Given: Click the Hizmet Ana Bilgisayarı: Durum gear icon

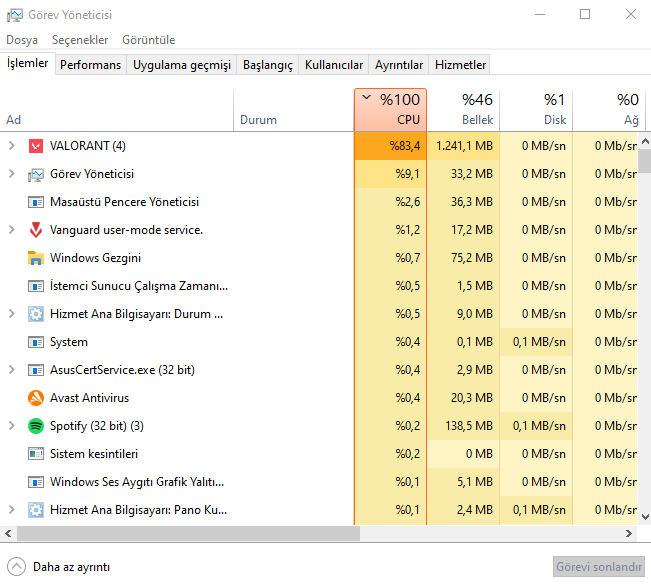Looking at the screenshot, I should coord(36,314).
